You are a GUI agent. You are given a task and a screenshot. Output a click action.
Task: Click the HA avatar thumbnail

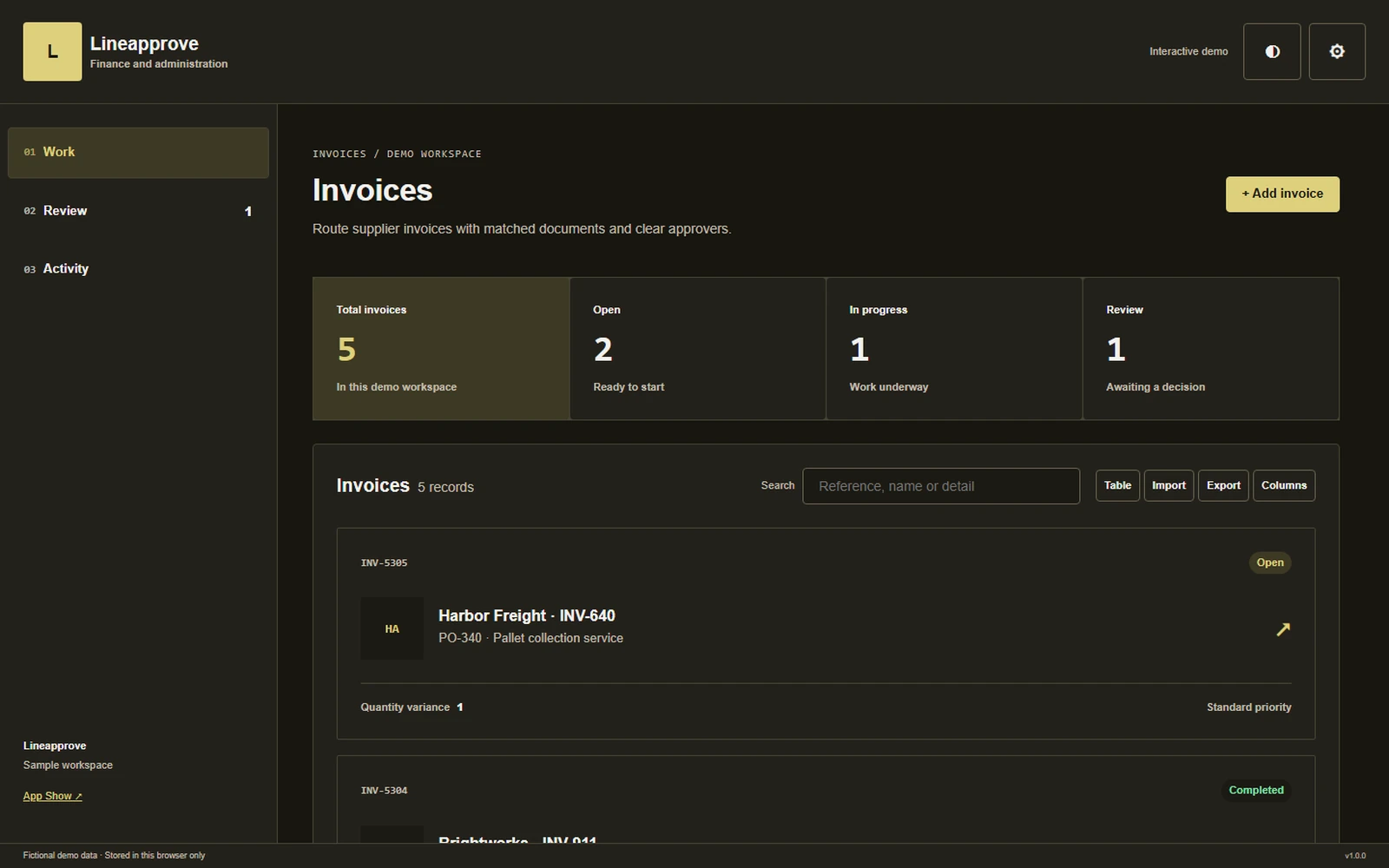point(392,628)
